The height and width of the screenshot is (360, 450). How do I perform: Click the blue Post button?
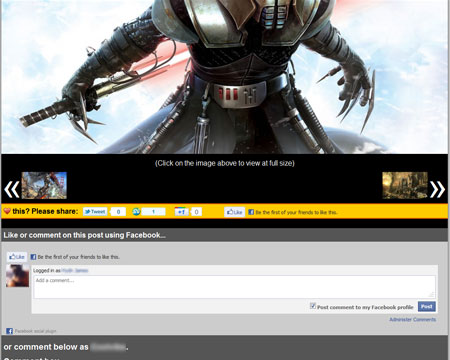pyautogui.click(x=427, y=307)
